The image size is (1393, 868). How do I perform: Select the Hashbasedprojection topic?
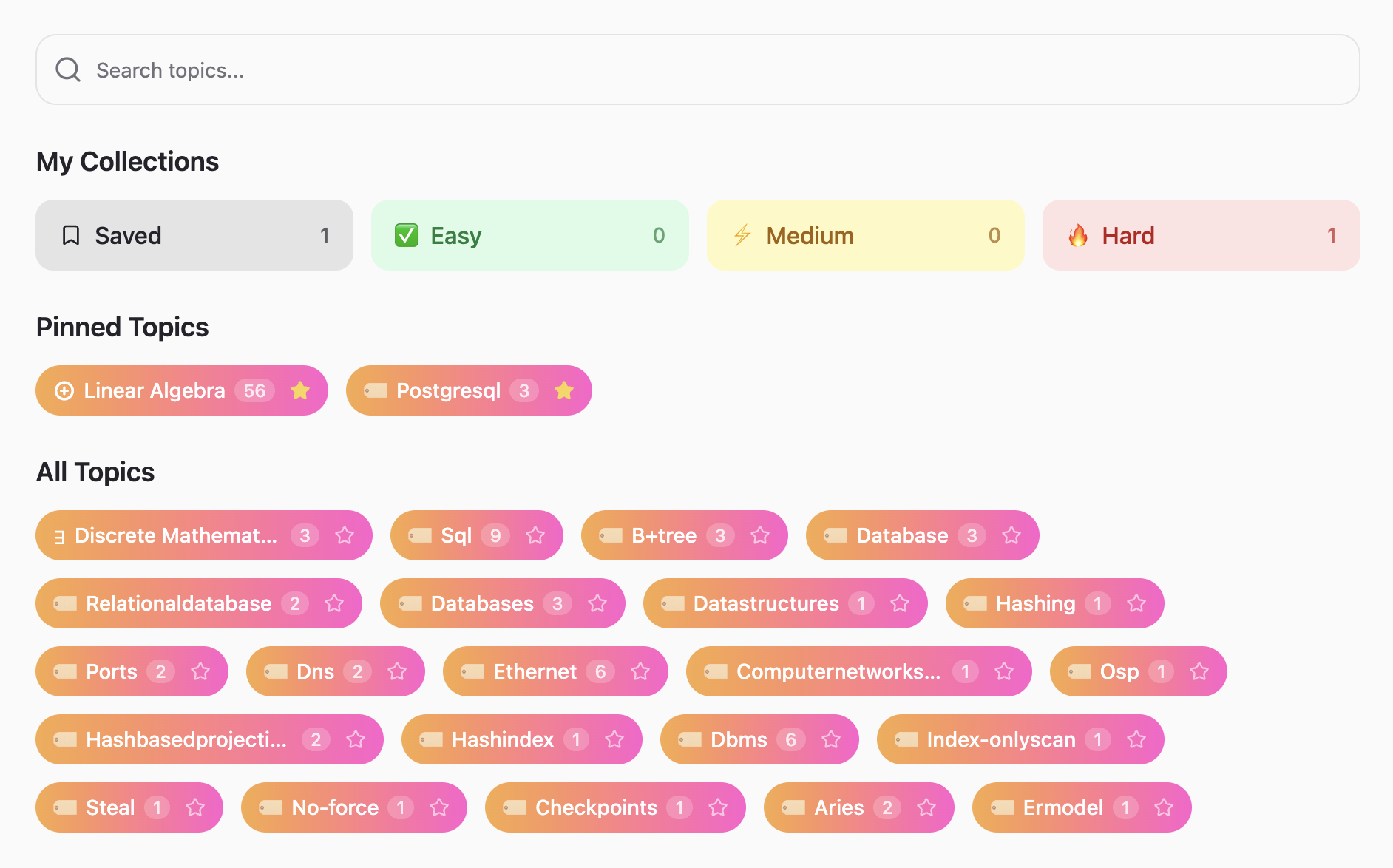209,739
